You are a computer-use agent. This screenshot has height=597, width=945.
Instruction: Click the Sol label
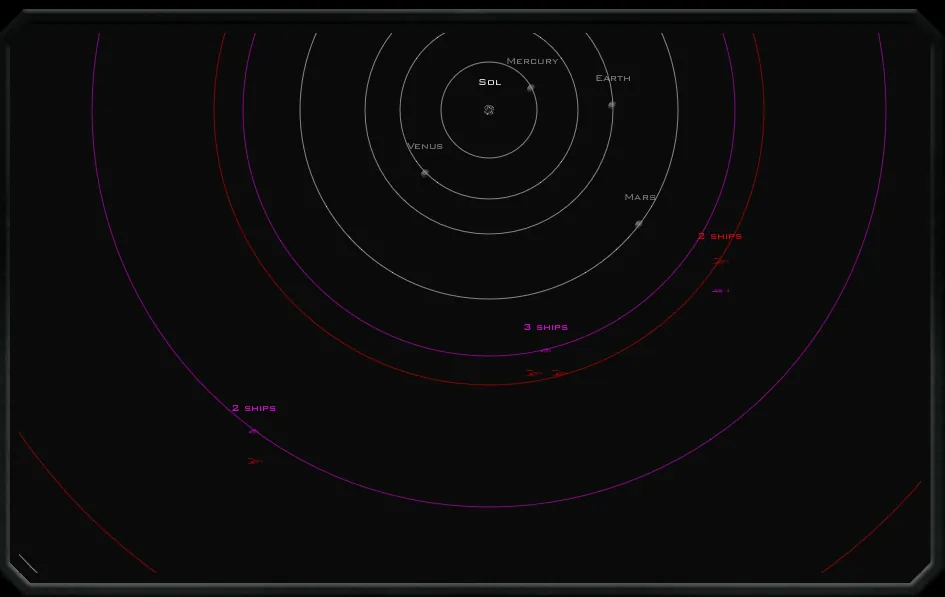click(x=490, y=82)
